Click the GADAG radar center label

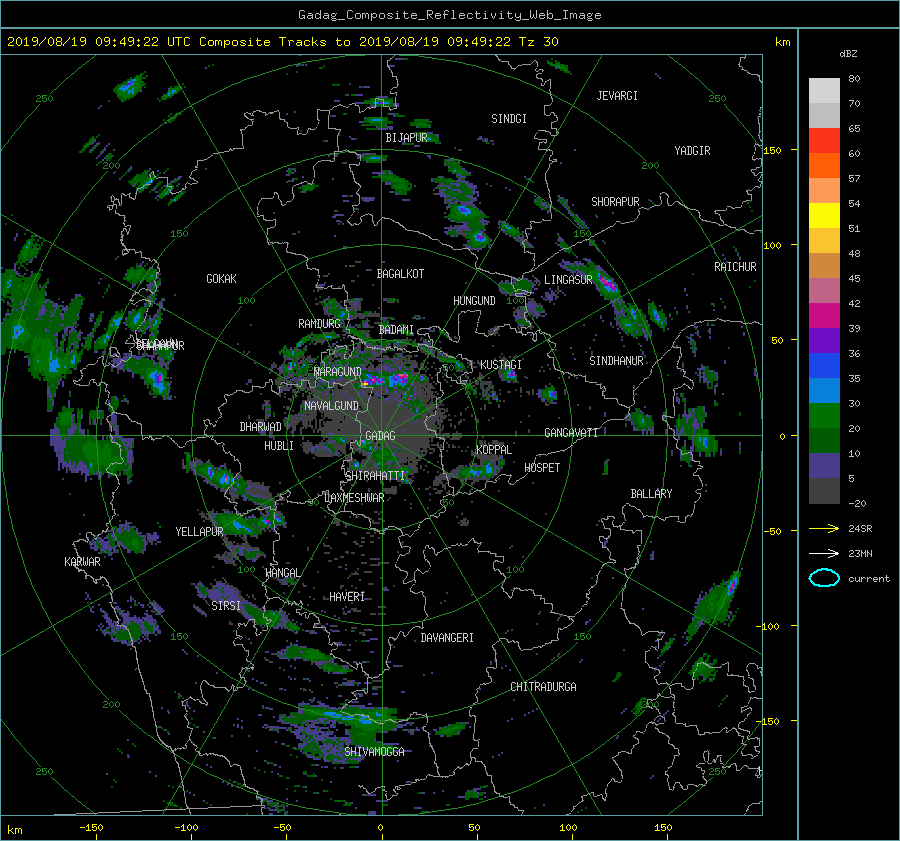pyautogui.click(x=380, y=436)
